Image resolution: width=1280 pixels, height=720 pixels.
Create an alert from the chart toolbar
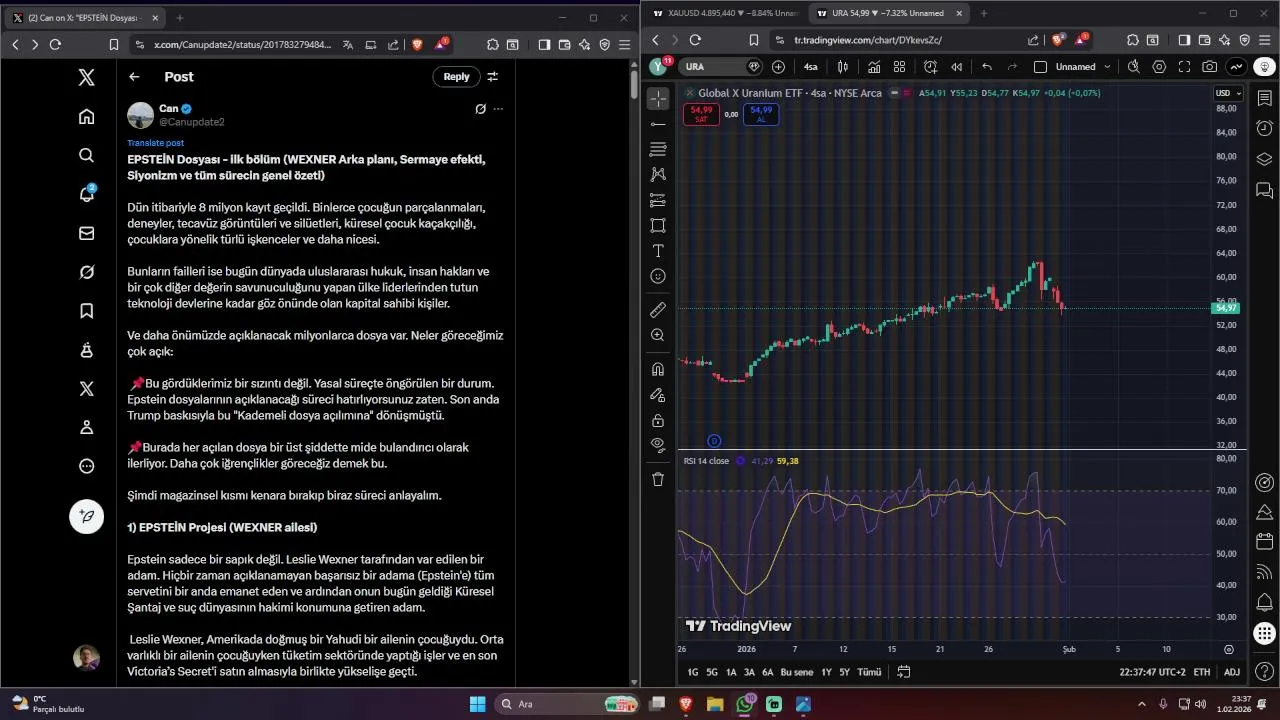930,67
